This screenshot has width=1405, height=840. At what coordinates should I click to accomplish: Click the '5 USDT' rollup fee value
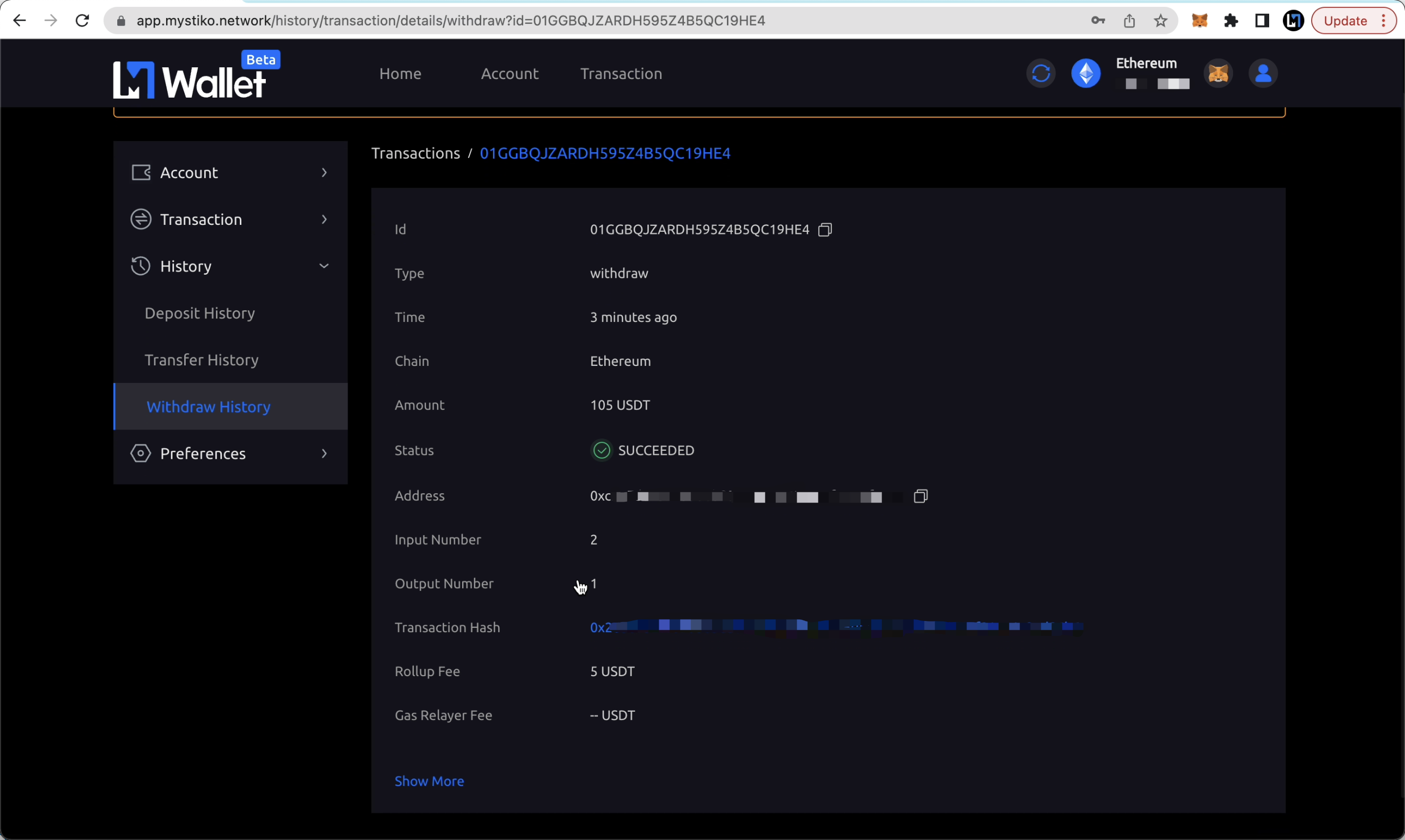coord(612,671)
